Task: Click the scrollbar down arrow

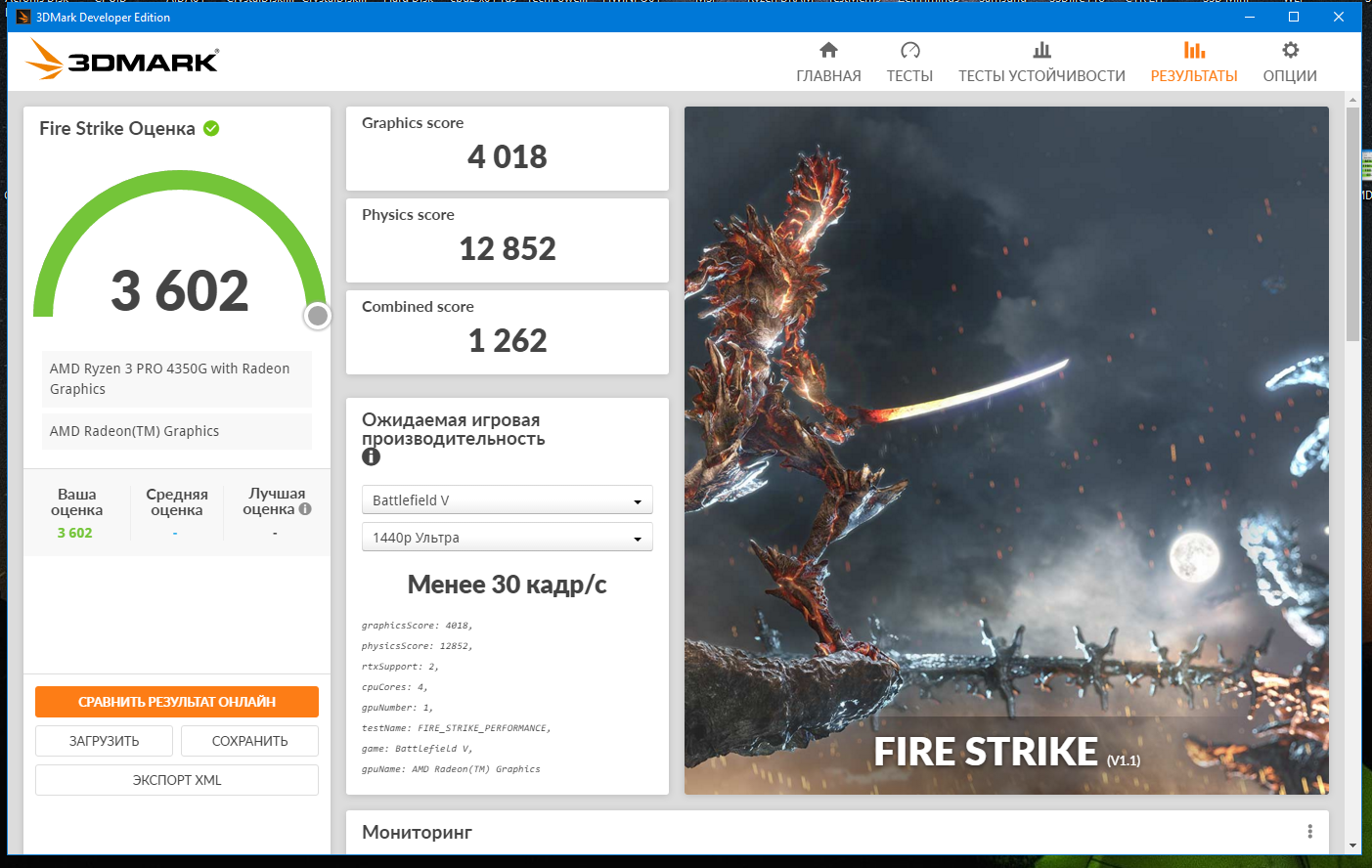Action: point(1352,846)
